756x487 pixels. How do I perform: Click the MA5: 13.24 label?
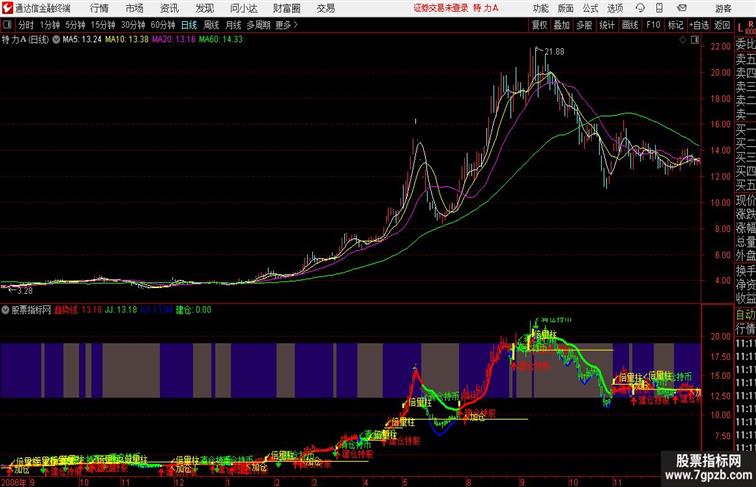82,40
